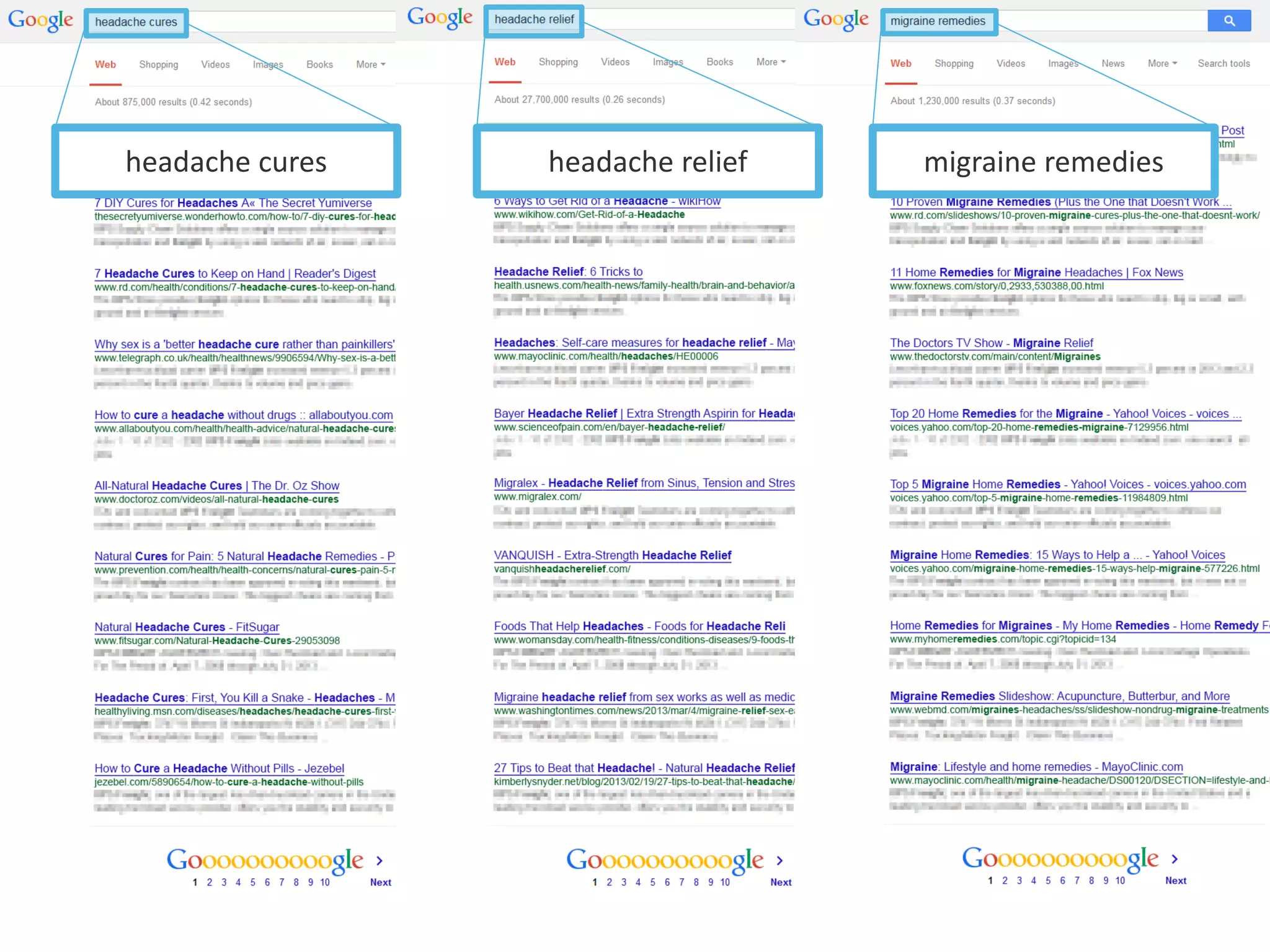Click Next in headache cures pagination
This screenshot has width=1270, height=952.
click(x=381, y=882)
